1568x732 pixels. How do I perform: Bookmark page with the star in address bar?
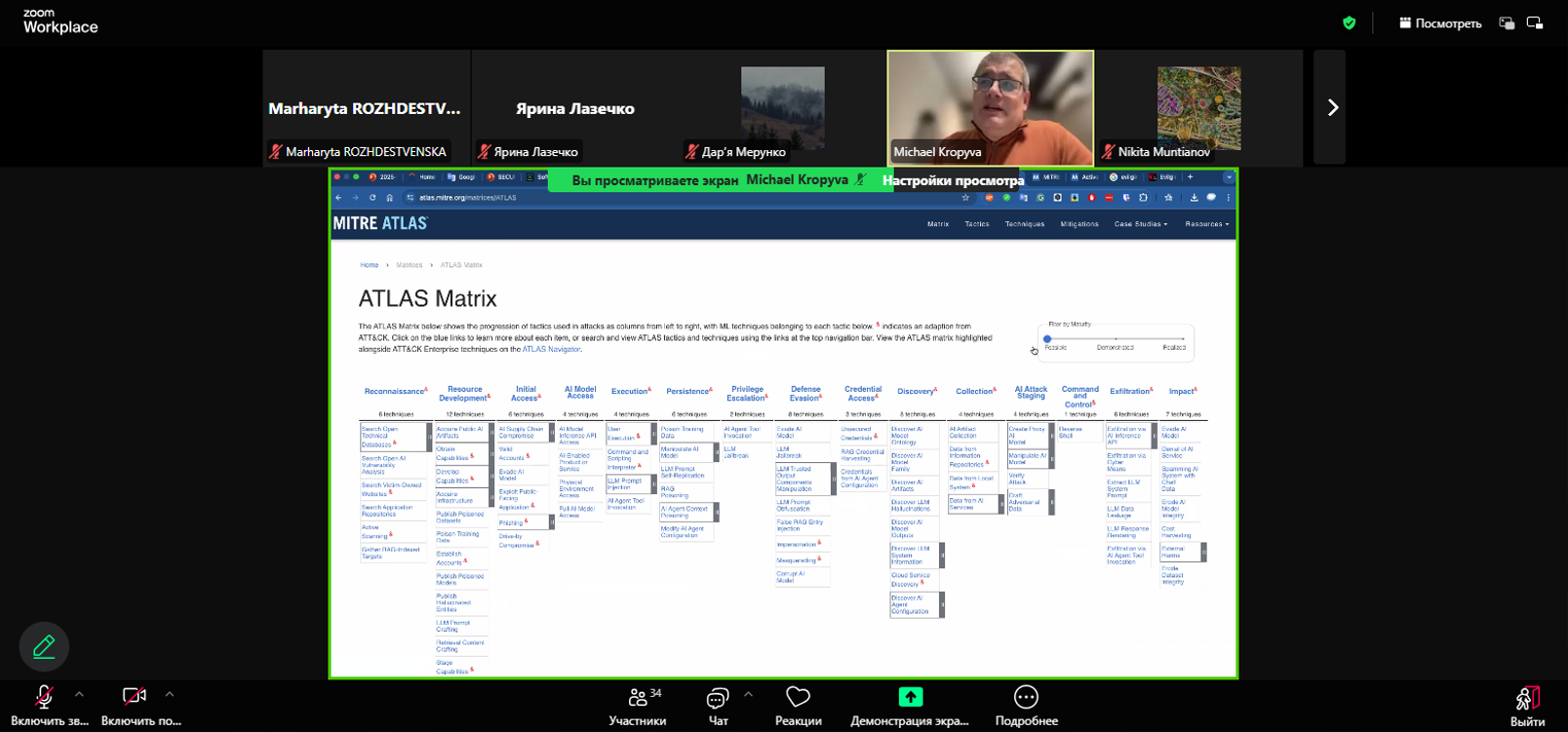click(x=966, y=198)
